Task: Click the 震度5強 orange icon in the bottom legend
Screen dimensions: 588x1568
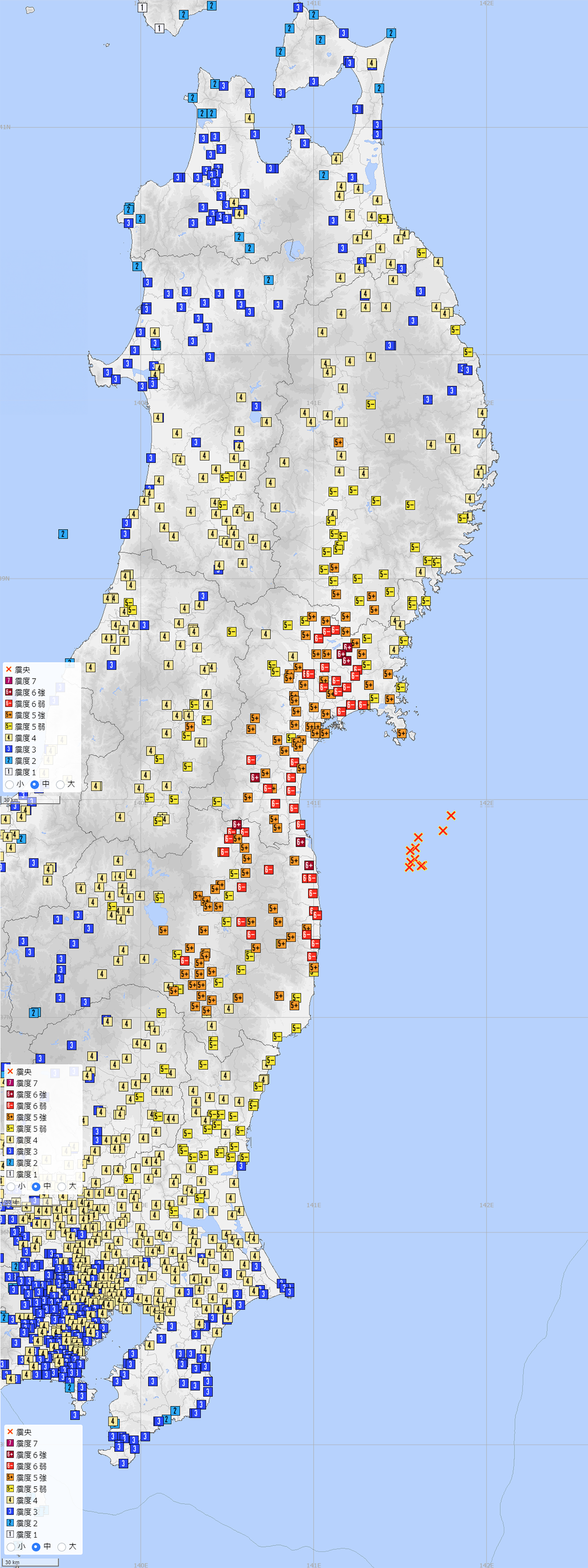Action: (10, 1477)
